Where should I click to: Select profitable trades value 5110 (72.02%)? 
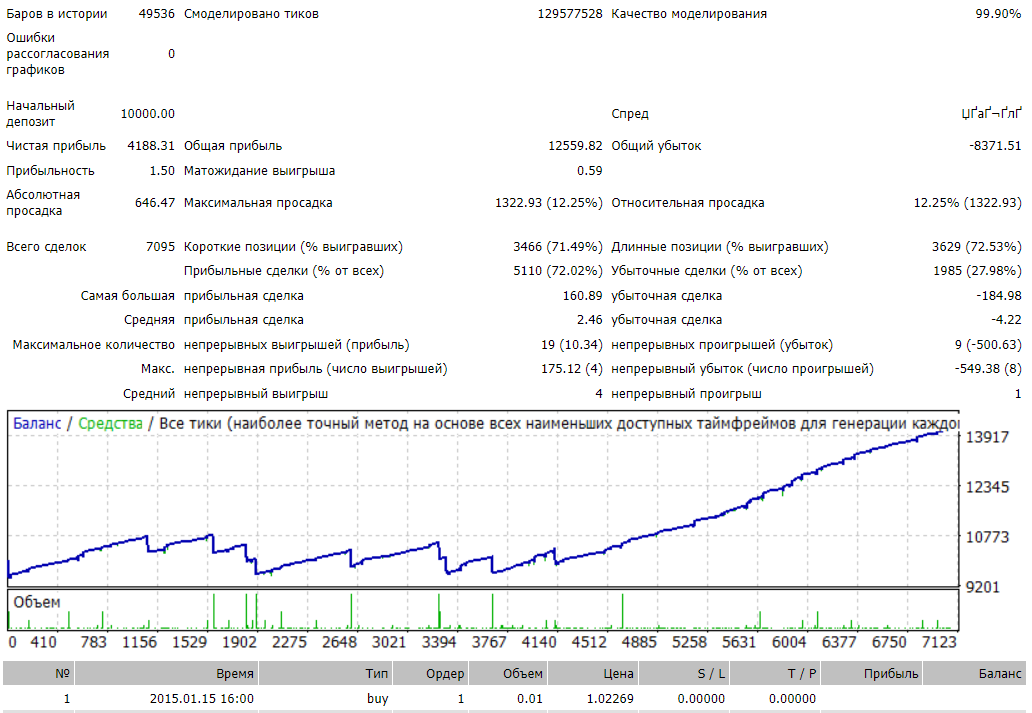[558, 271]
